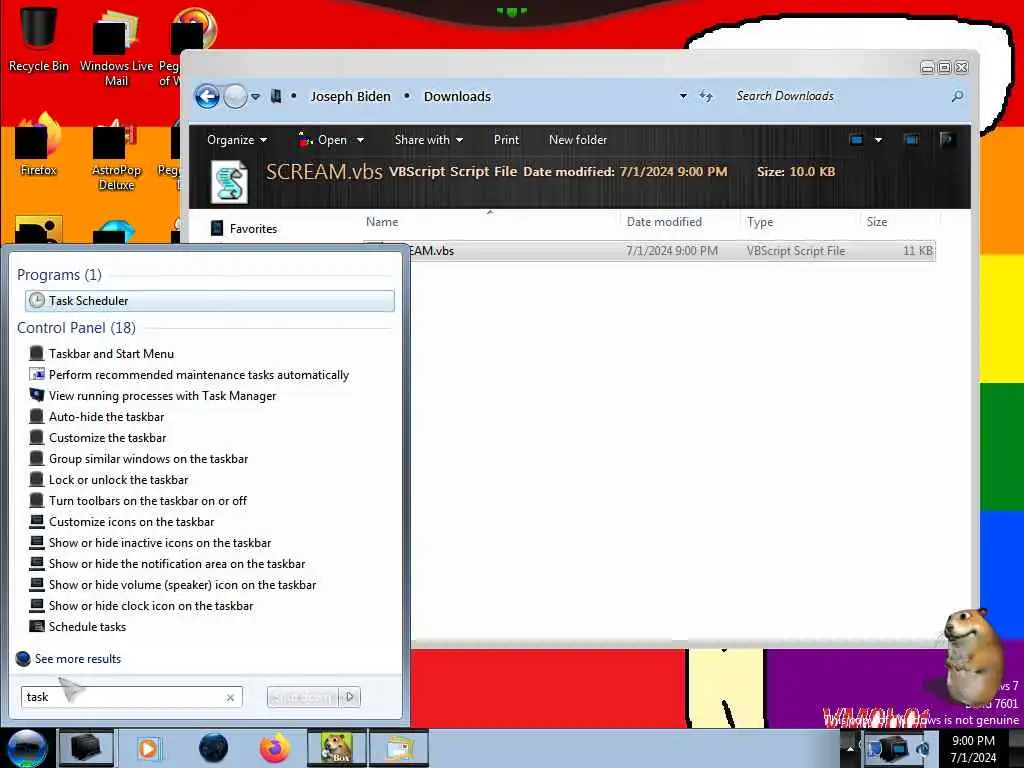
Task: Open the Organize menu
Action: point(237,140)
